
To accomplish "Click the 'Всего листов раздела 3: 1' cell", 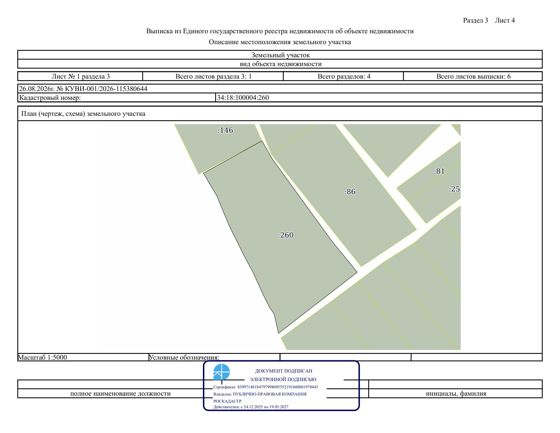I will pos(213,76).
